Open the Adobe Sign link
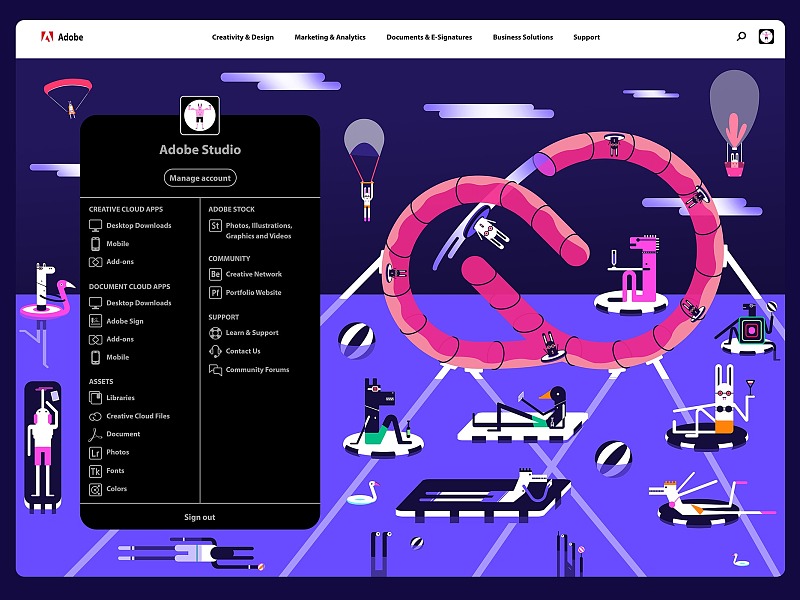The image size is (800, 600). tap(125, 321)
